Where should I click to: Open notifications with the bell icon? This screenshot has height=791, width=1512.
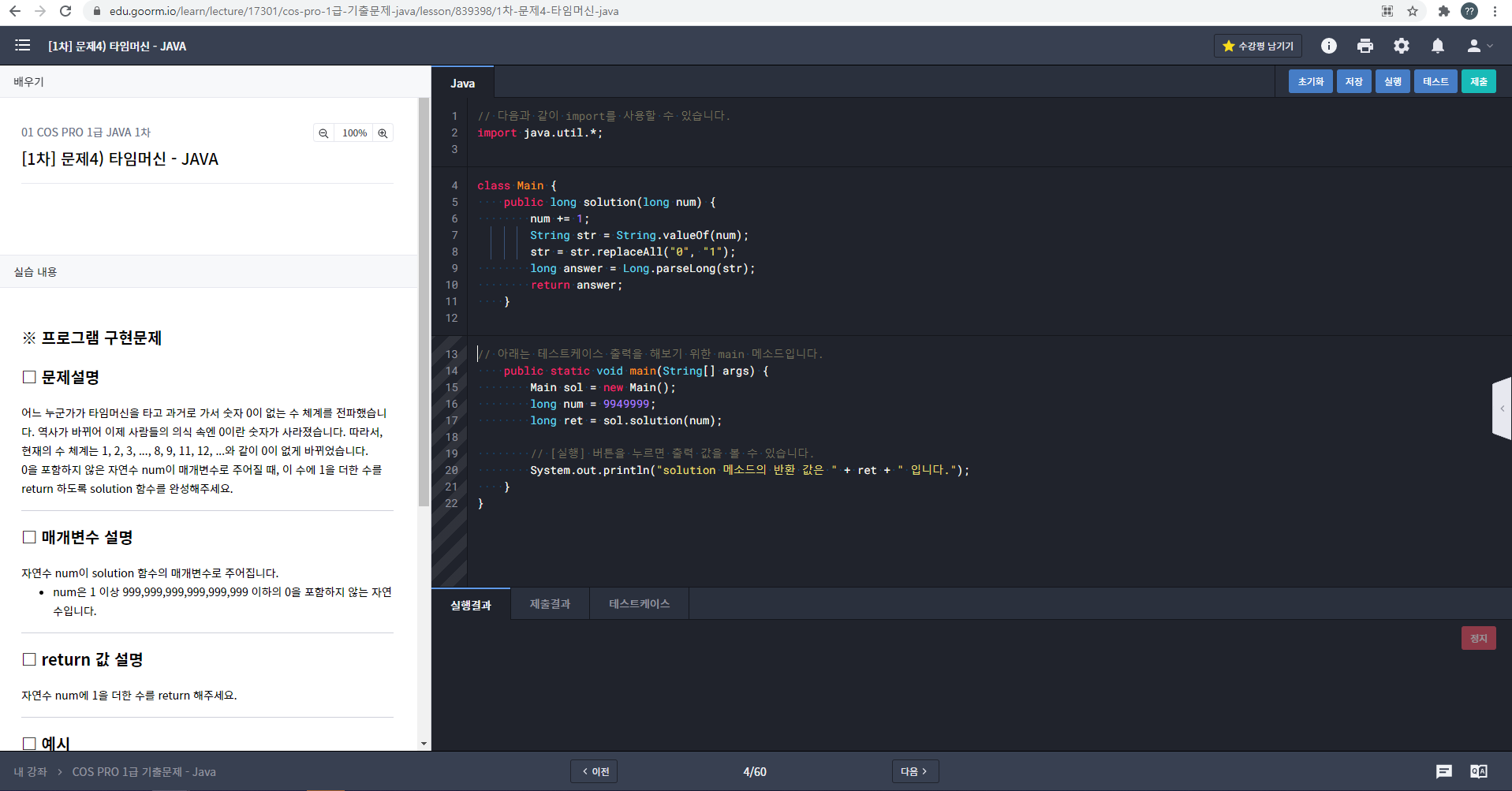[1438, 46]
